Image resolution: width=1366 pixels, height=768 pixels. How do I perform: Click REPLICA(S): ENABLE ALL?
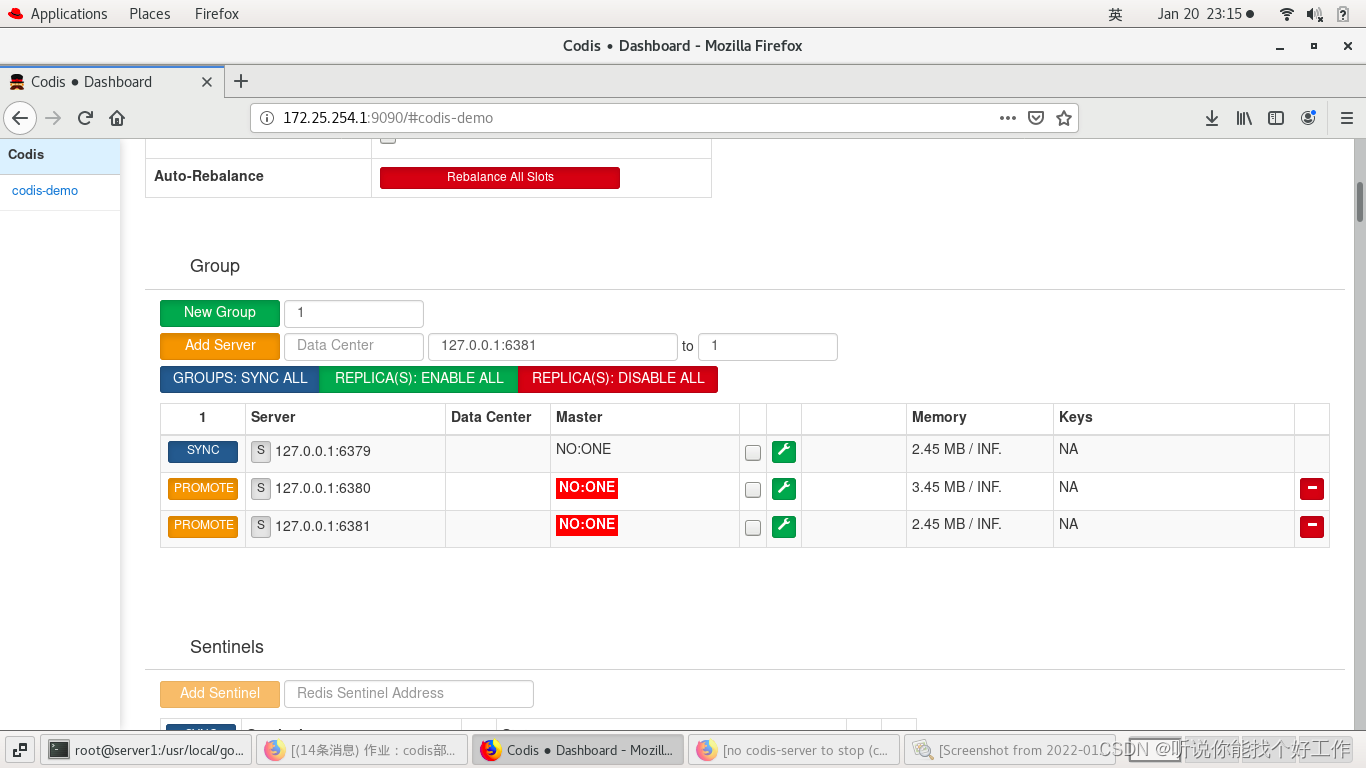[419, 379]
